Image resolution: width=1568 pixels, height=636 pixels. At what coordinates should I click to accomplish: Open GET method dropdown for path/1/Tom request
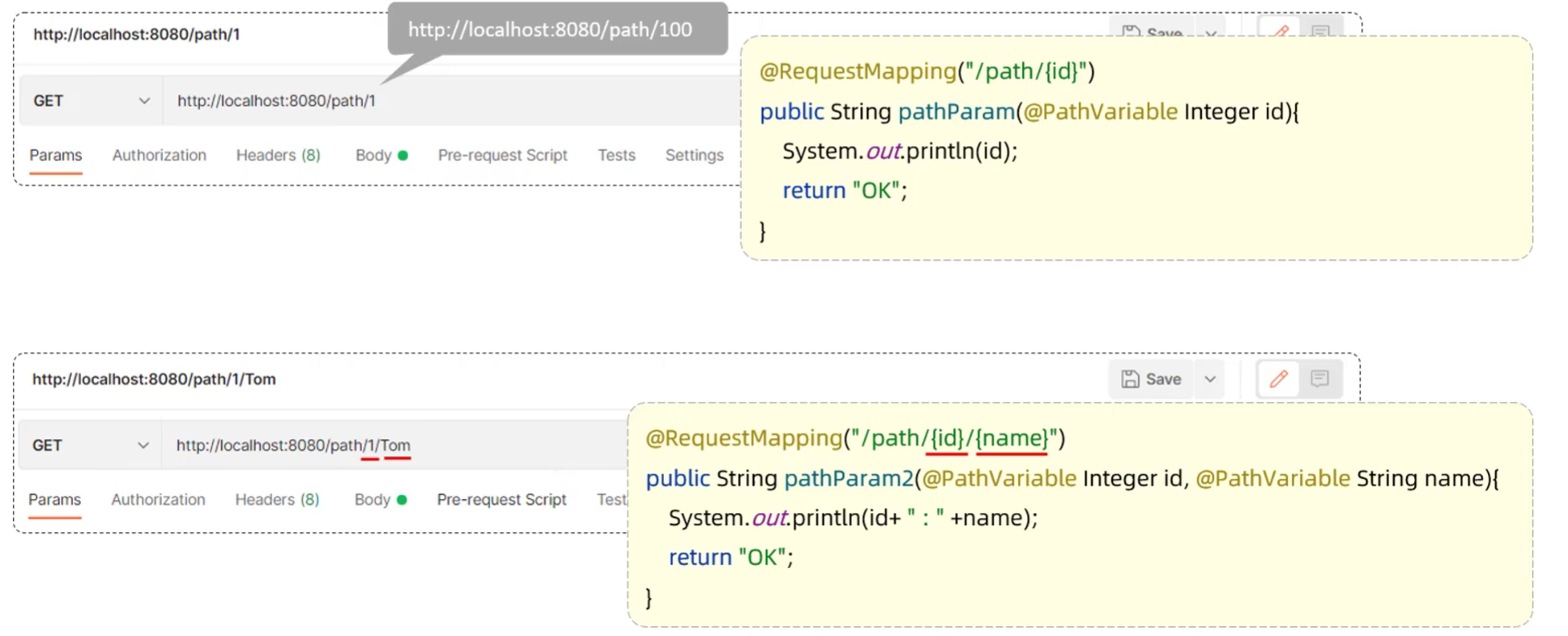click(x=90, y=445)
